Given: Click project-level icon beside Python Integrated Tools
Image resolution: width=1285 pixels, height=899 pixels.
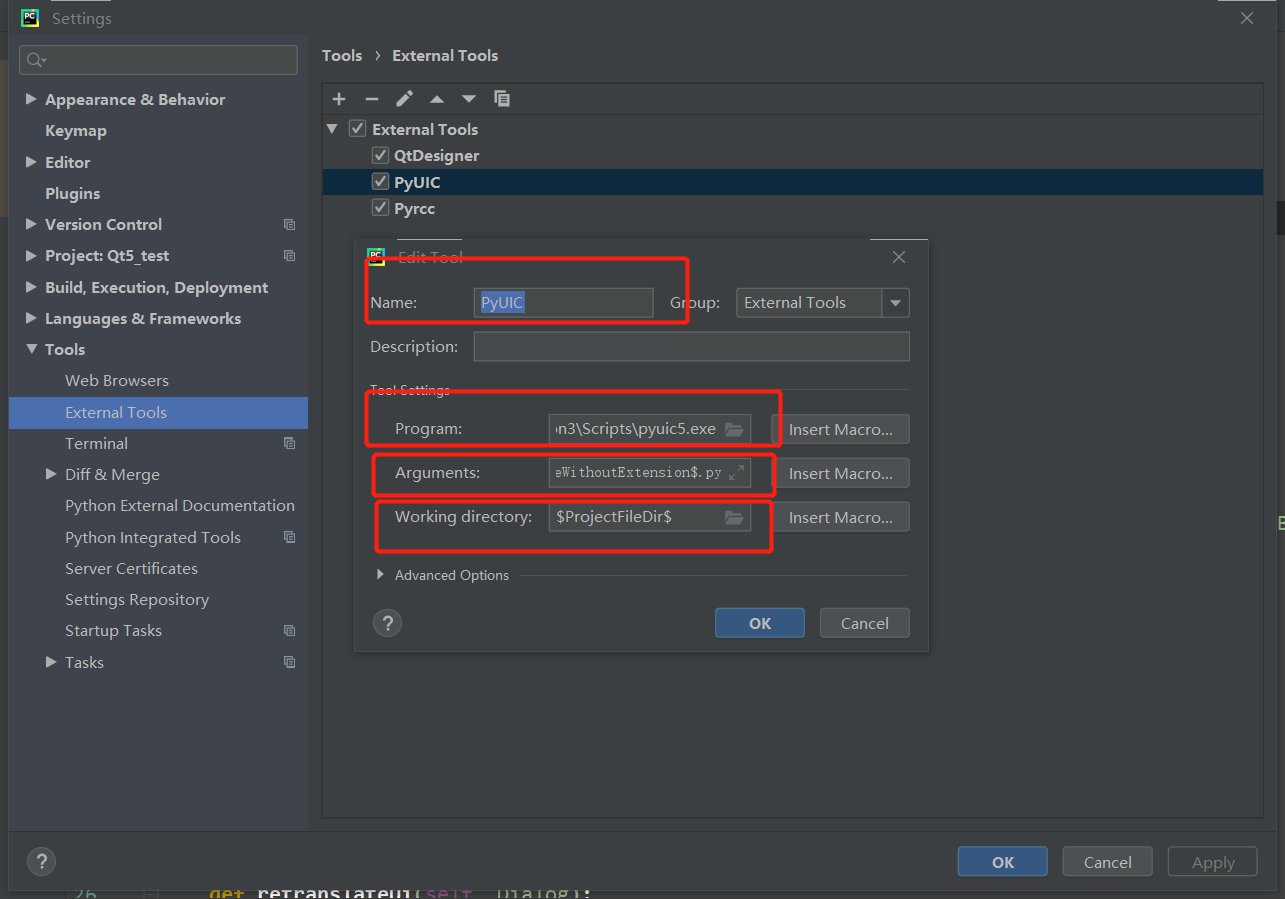Looking at the screenshot, I should point(289,537).
